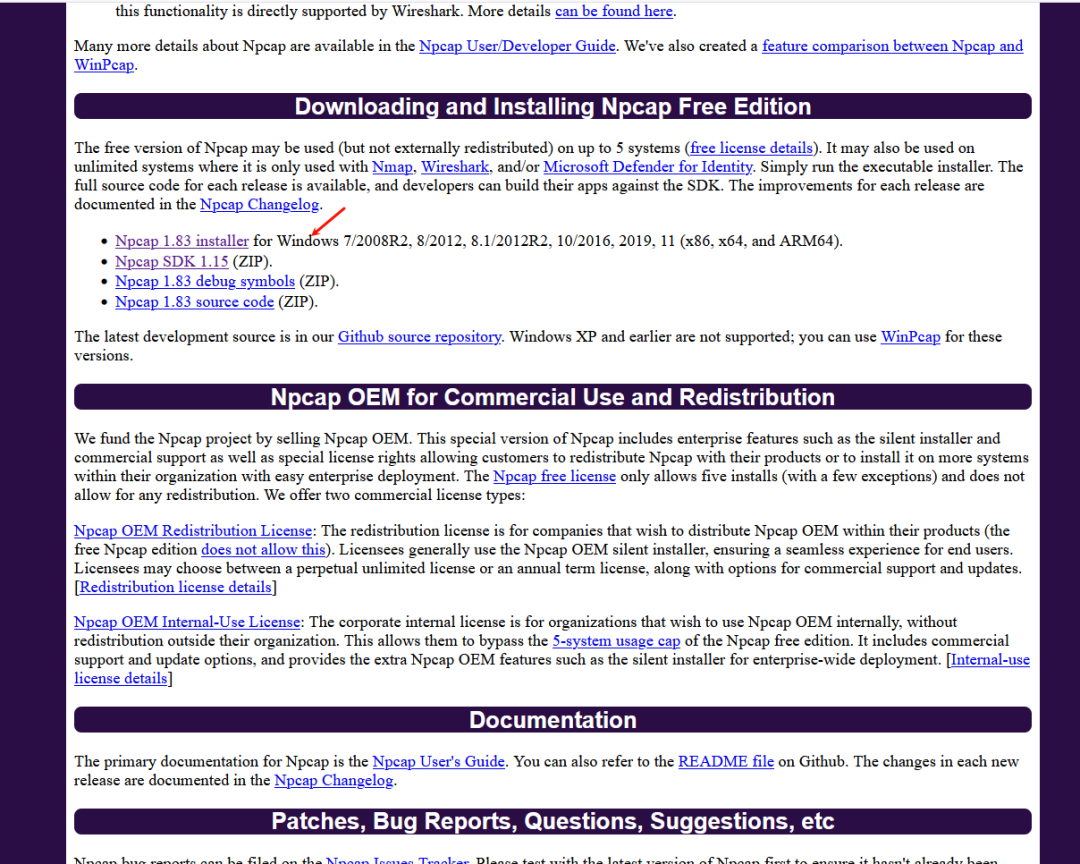1080x864 pixels.
Task: Follow the Wireshark link
Action: pos(455,167)
